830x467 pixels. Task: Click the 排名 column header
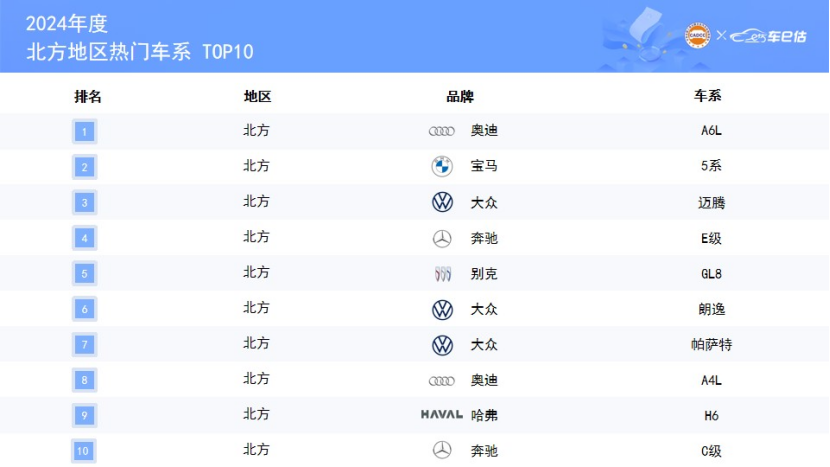88,97
